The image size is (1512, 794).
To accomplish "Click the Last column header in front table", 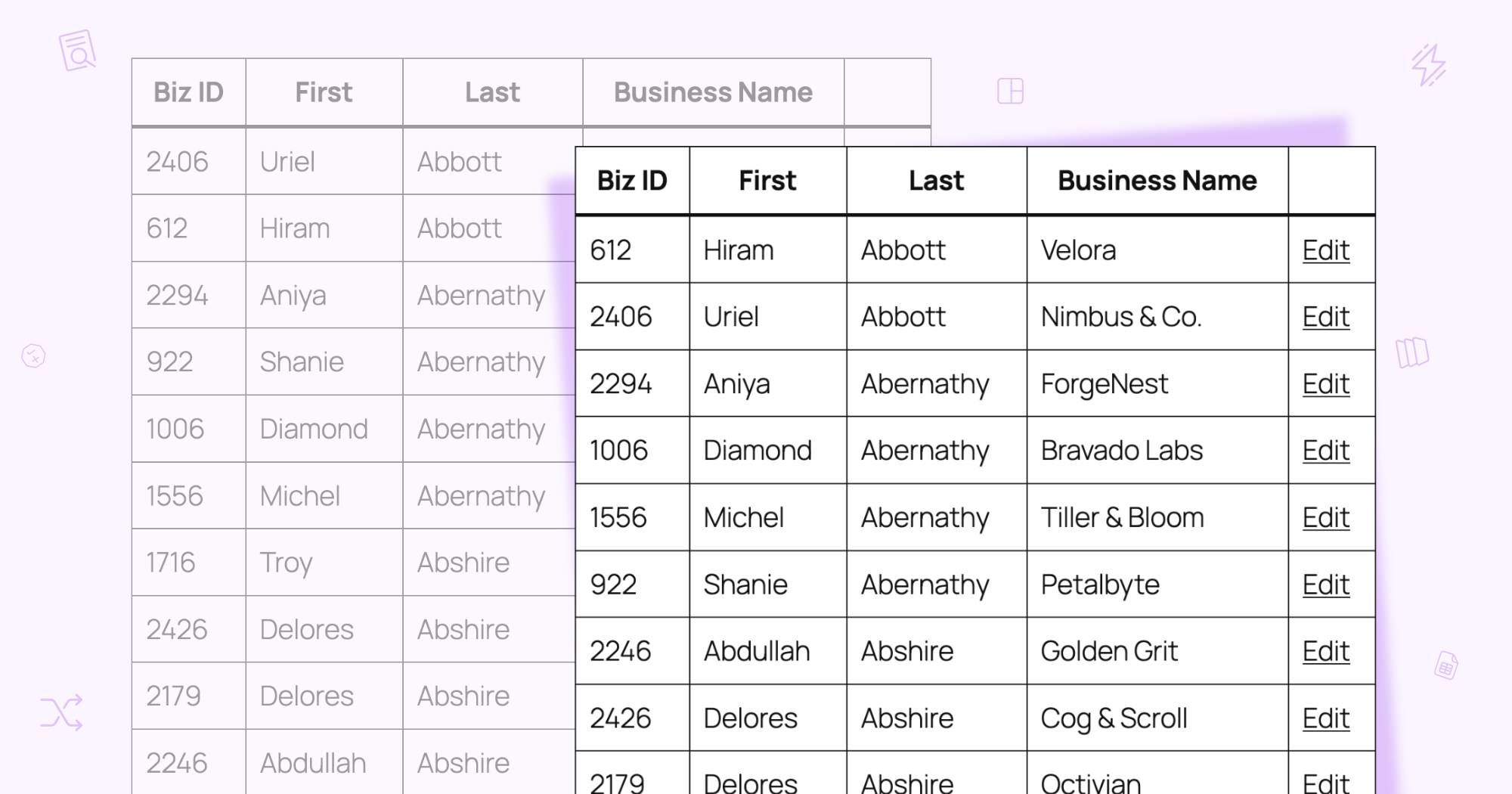I will (x=936, y=181).
